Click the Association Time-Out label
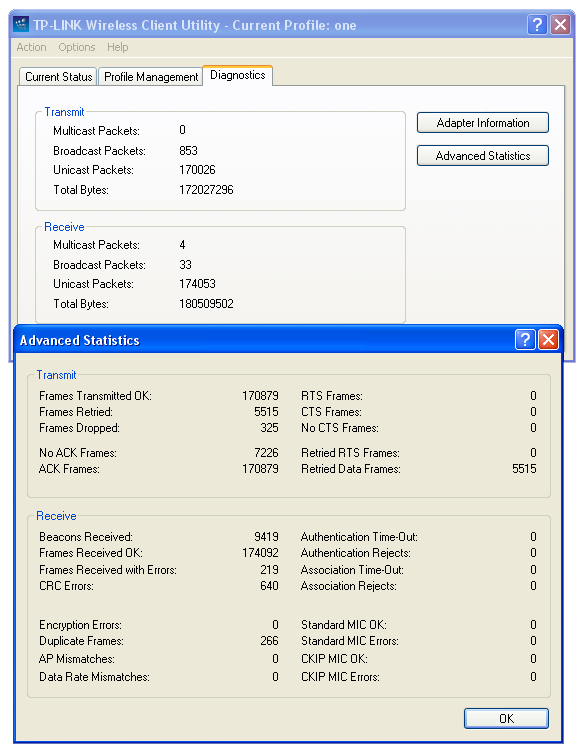Viewport: 583px width, 756px height. pyautogui.click(x=353, y=569)
